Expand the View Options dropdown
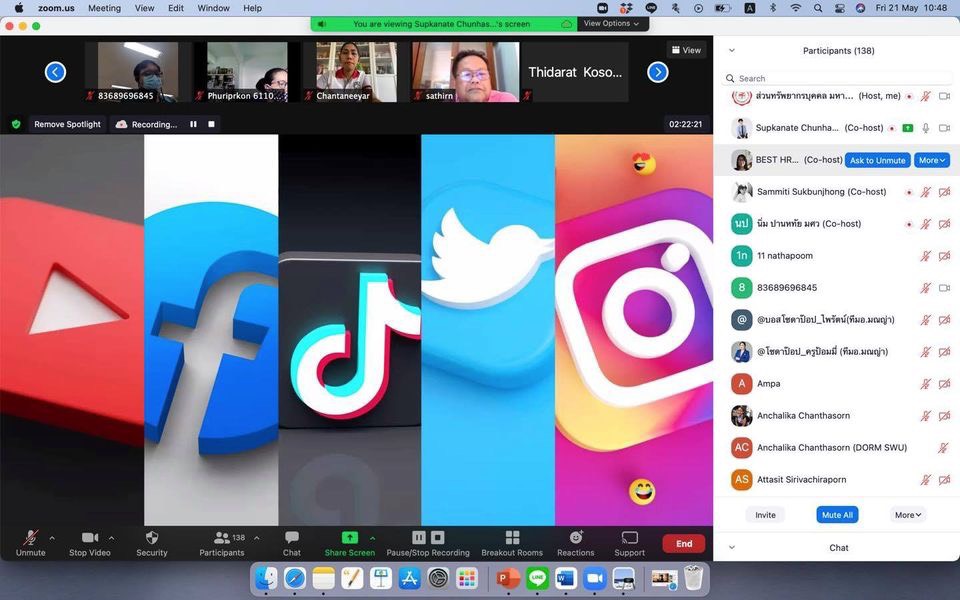This screenshot has width=960, height=600. [x=611, y=23]
